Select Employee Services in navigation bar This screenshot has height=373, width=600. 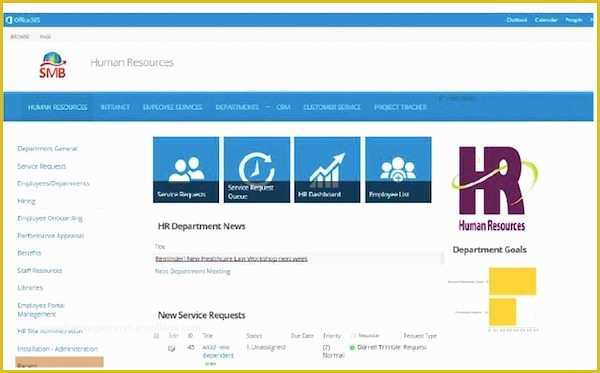172,107
